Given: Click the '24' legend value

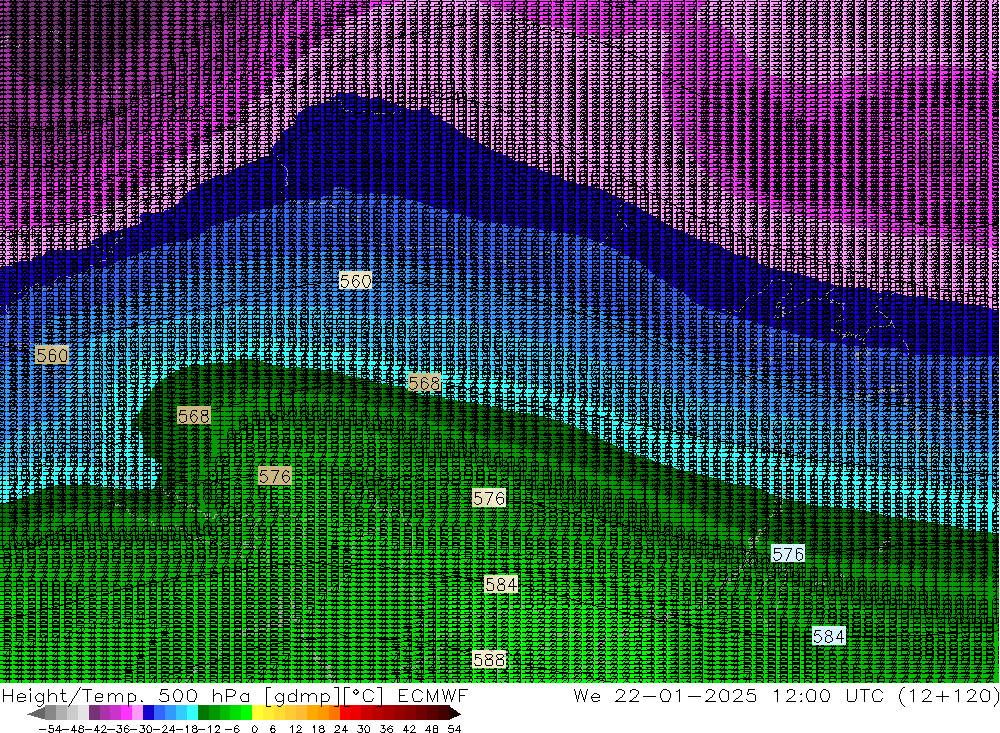Looking at the screenshot, I should [341, 729].
